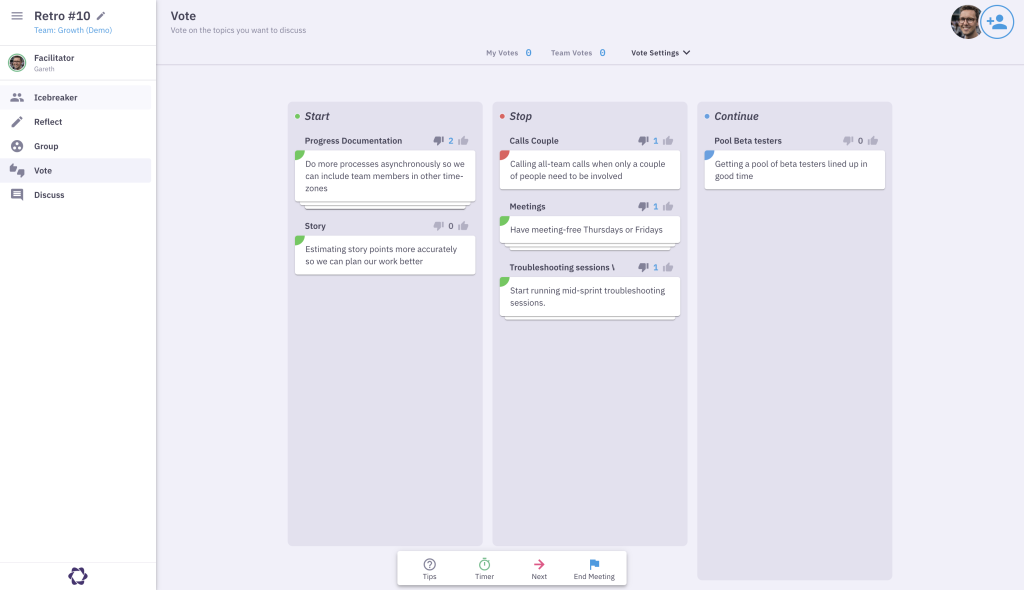Viewport: 1024px width, 590px height.
Task: Click the My Votes counter
Action: click(505, 52)
